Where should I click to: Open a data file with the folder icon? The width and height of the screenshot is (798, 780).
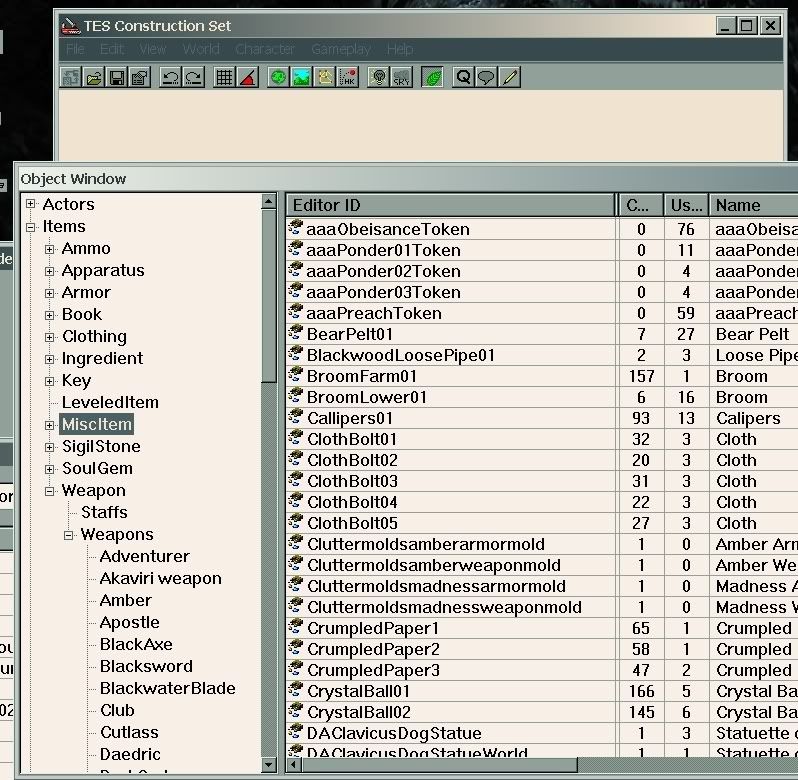[94, 78]
